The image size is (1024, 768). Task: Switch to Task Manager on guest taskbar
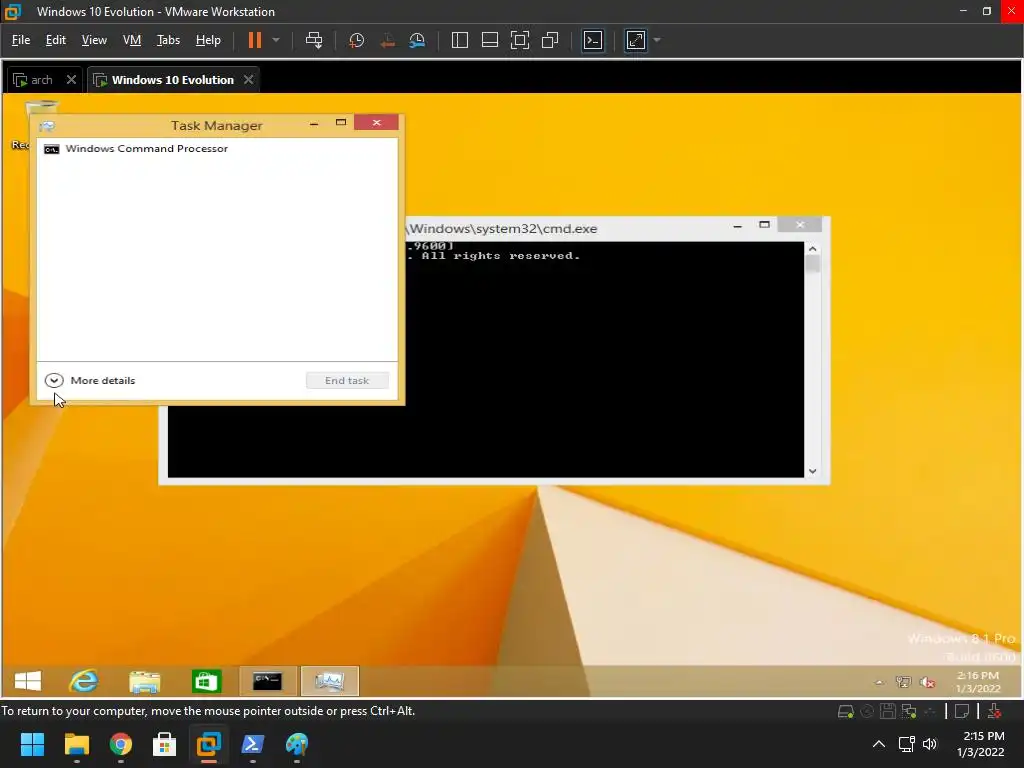(x=329, y=681)
